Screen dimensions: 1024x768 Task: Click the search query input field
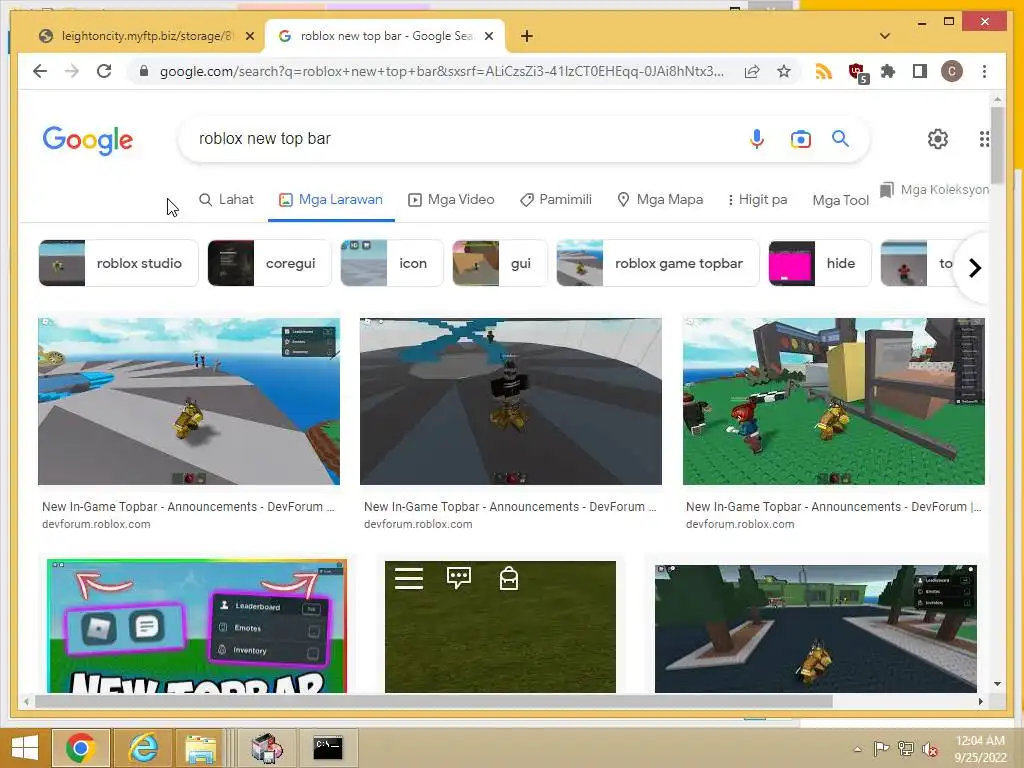point(457,138)
